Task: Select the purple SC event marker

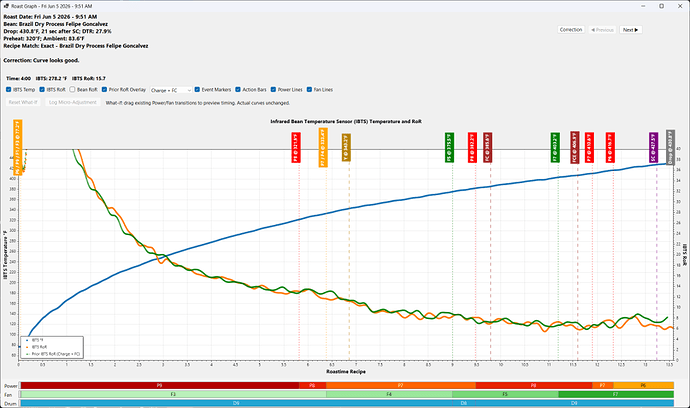Action: click(653, 147)
